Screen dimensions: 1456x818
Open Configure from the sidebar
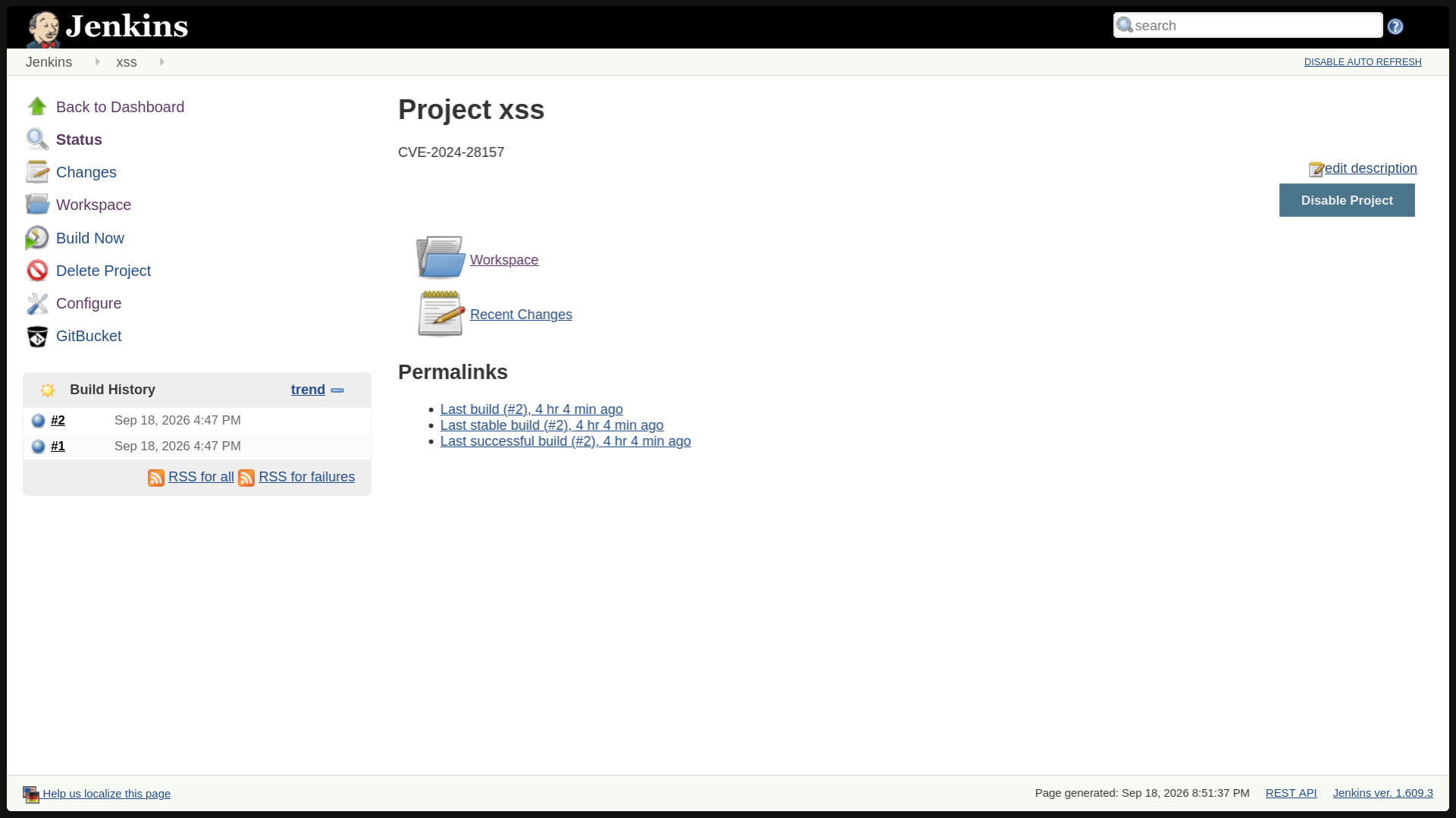(x=89, y=303)
